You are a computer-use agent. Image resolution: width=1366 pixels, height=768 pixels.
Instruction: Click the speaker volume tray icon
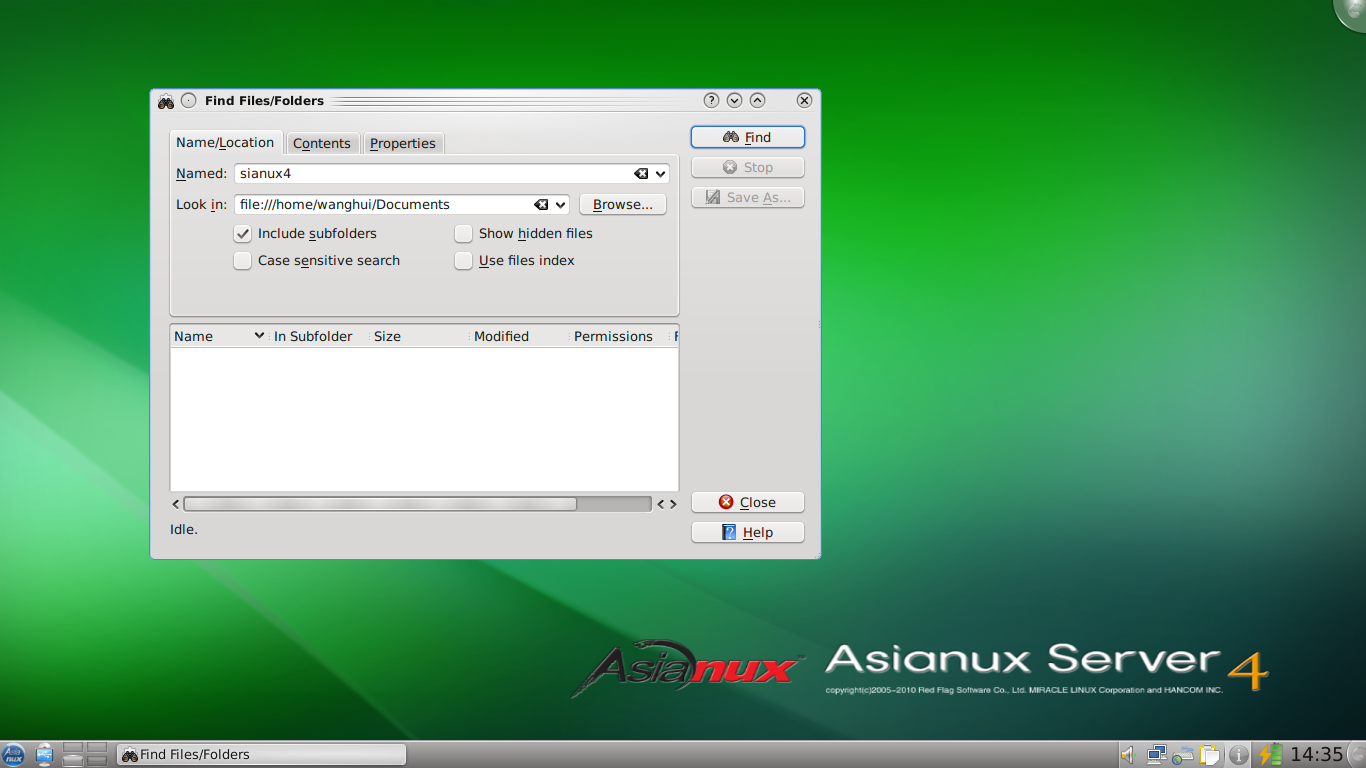pos(1128,755)
